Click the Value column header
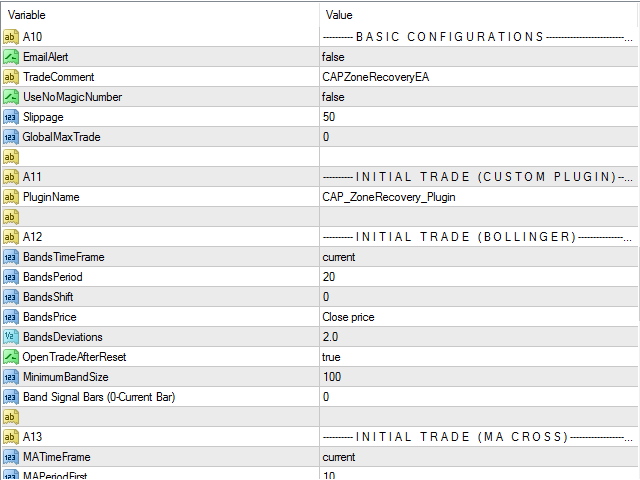640x480 pixels. [479, 15]
